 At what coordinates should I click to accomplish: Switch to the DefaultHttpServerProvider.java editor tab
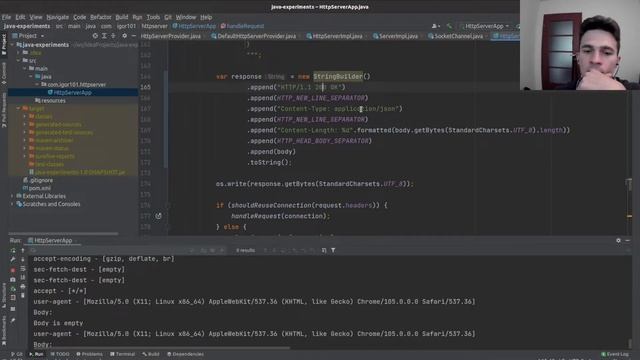point(253,36)
